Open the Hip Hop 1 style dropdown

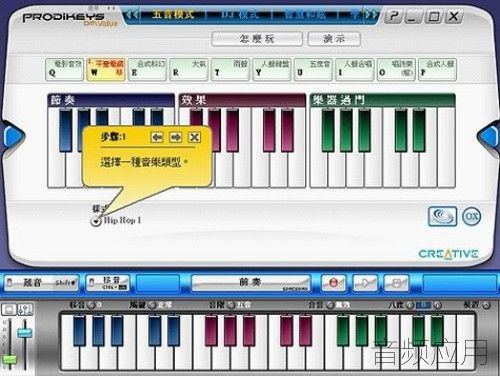point(96,221)
